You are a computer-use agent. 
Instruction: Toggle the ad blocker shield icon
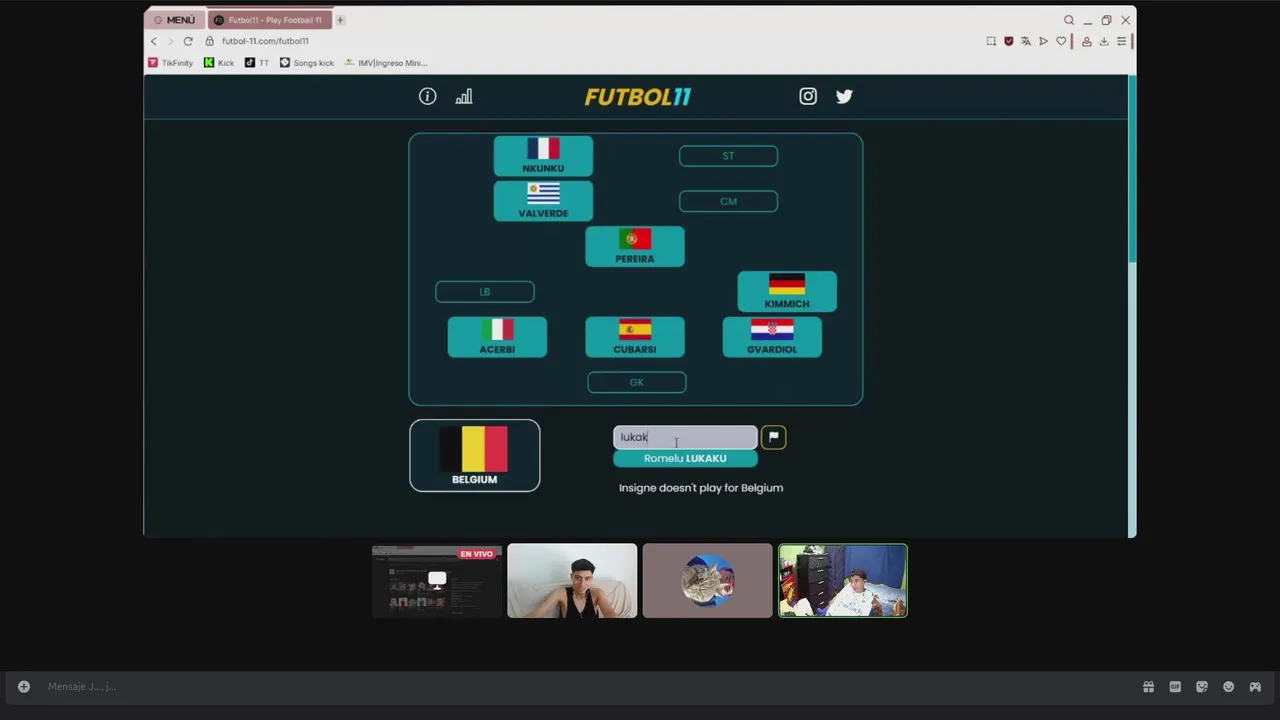click(1008, 41)
